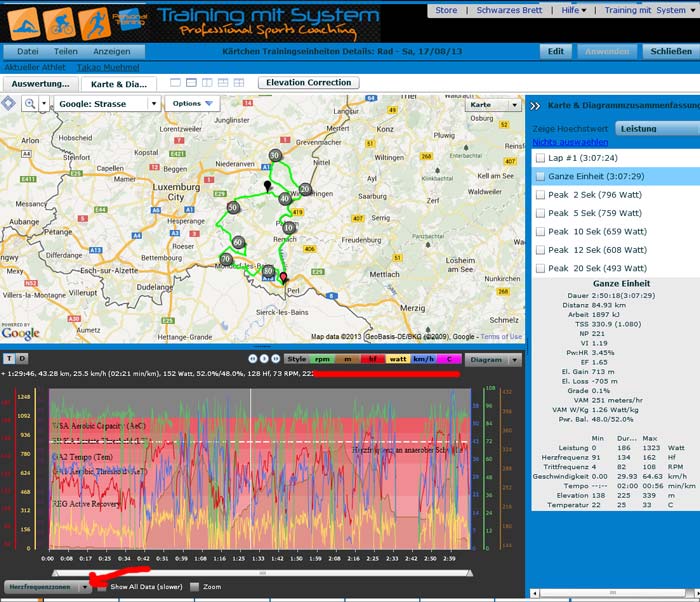Image resolution: width=700 pixels, height=602 pixels.
Task: Check Peak 20 Sek (493 Watt)
Action: point(540,268)
